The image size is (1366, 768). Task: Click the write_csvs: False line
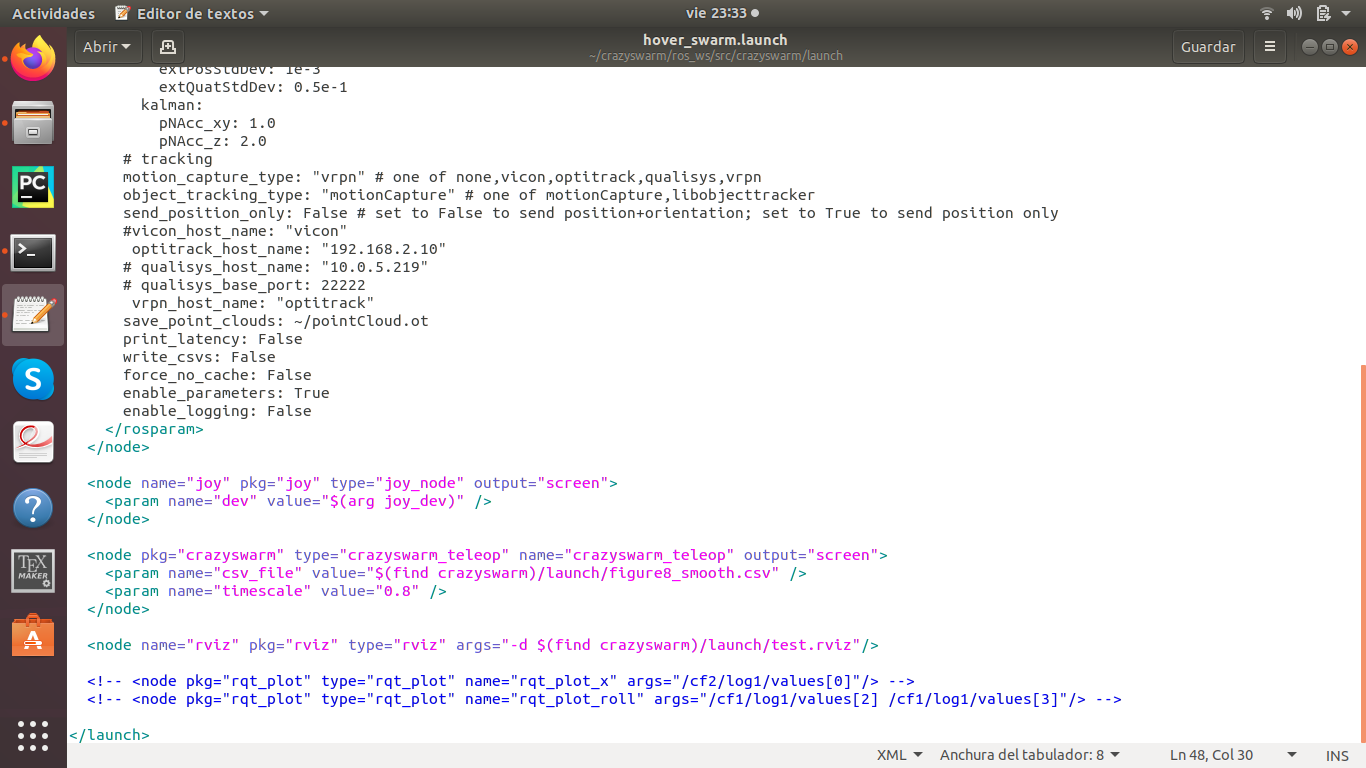pyautogui.click(x=199, y=357)
